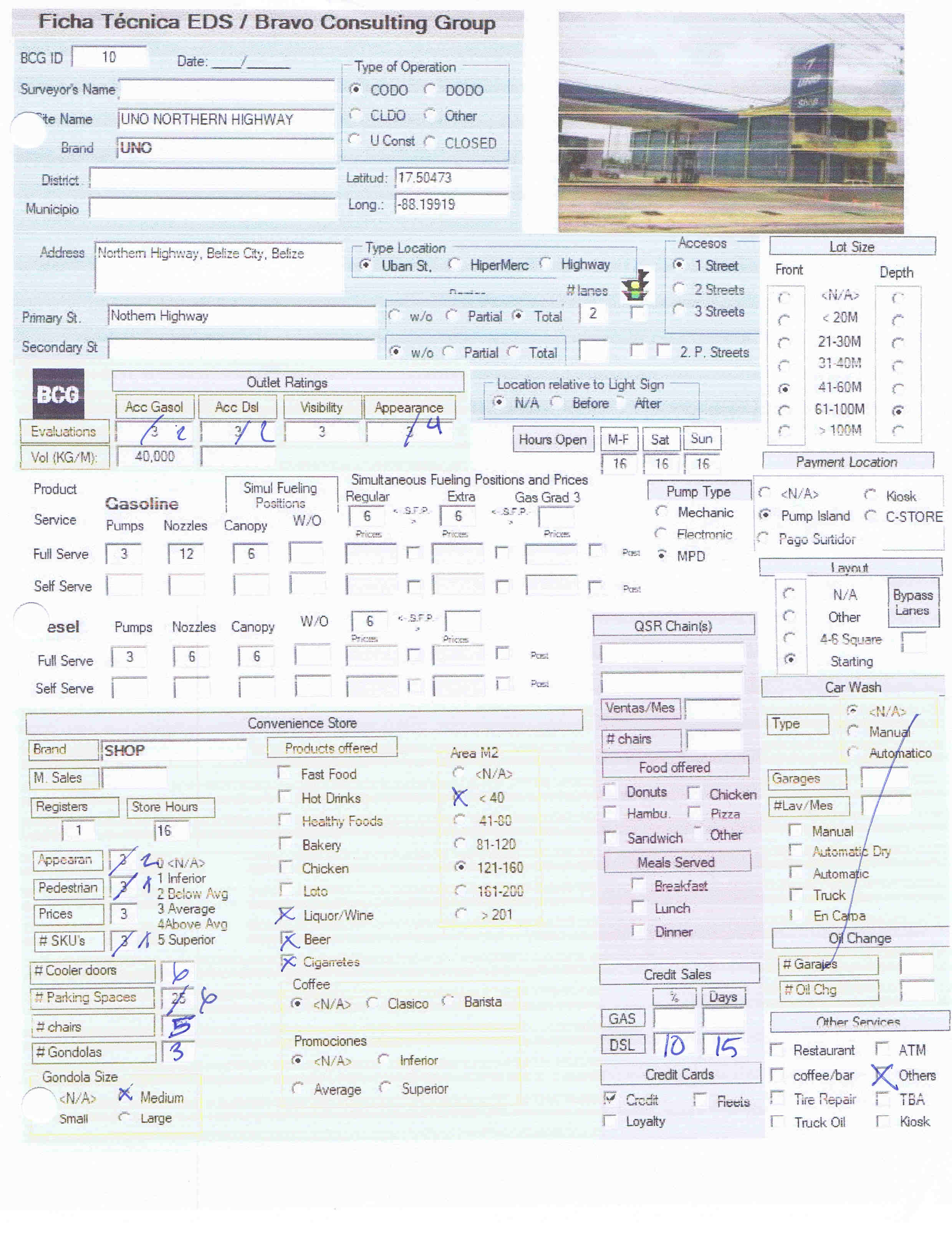
Task: Check the Loyalty checkbox
Action: [x=610, y=1121]
